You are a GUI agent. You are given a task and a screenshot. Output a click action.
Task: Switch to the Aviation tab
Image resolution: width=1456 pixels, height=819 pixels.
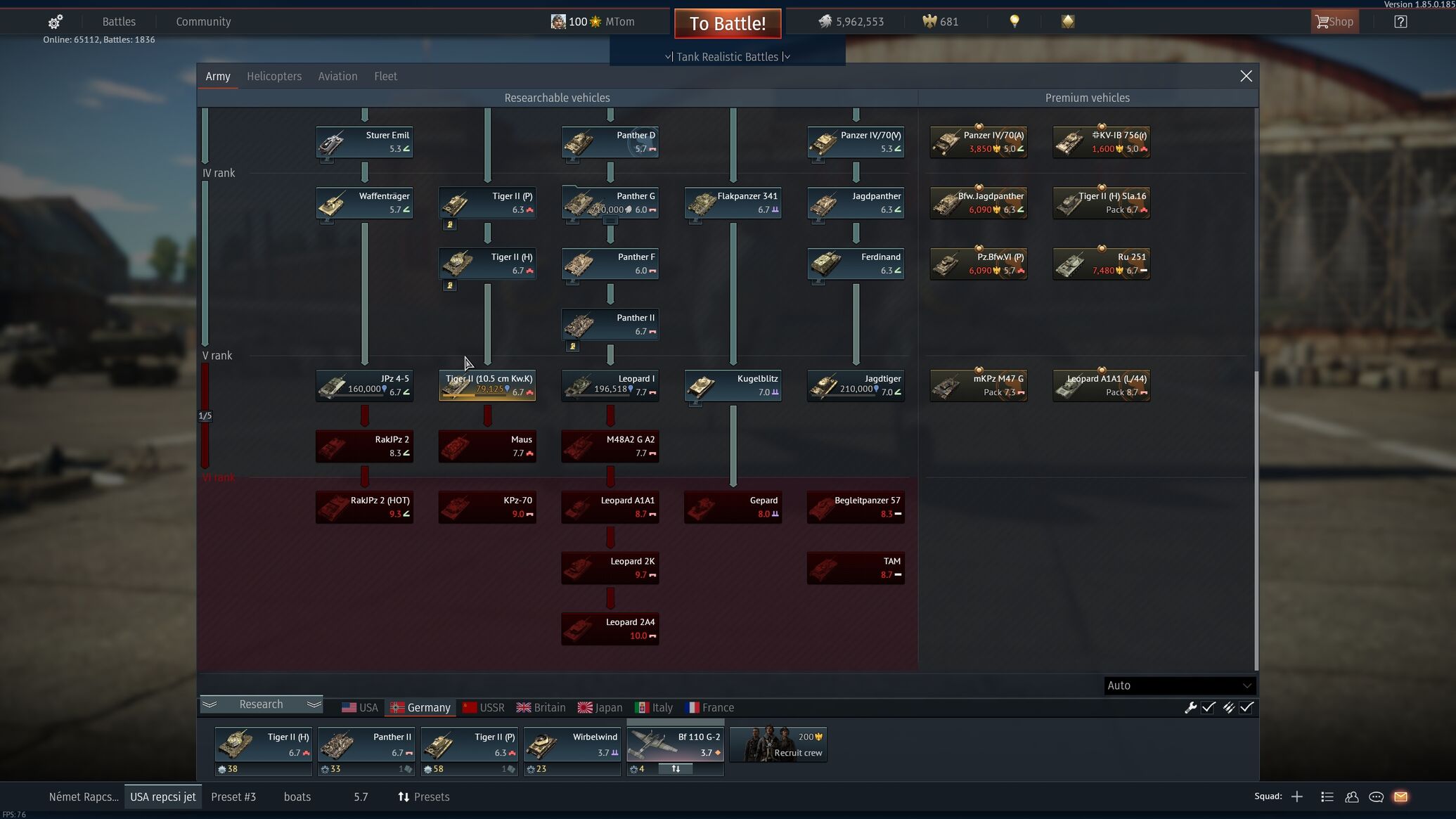(337, 77)
